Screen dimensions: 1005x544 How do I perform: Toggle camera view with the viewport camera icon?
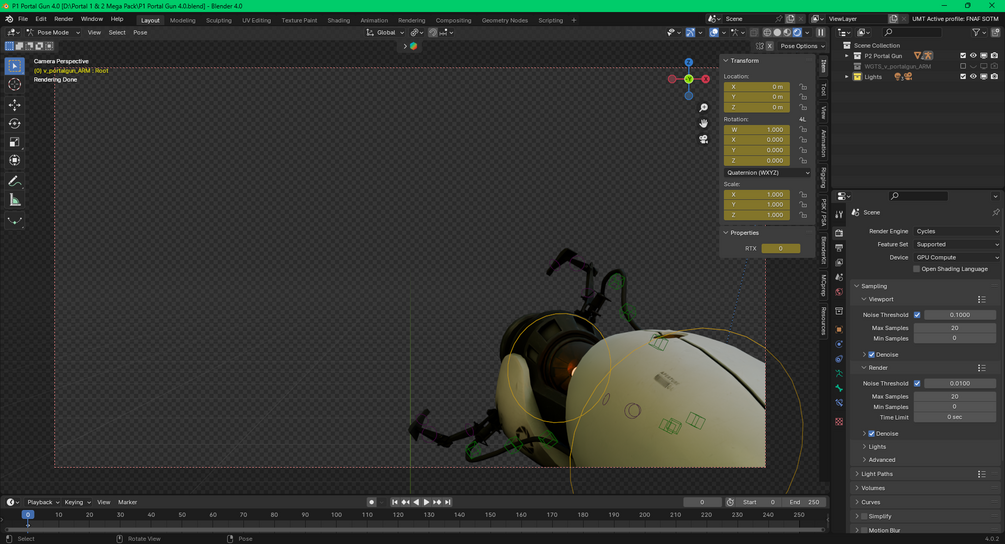pos(703,139)
